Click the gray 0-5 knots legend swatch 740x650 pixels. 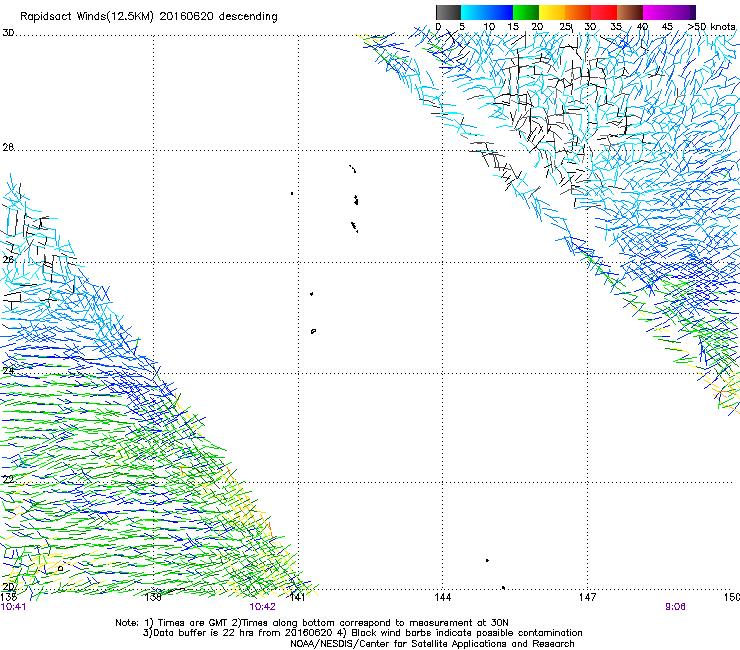[x=448, y=12]
